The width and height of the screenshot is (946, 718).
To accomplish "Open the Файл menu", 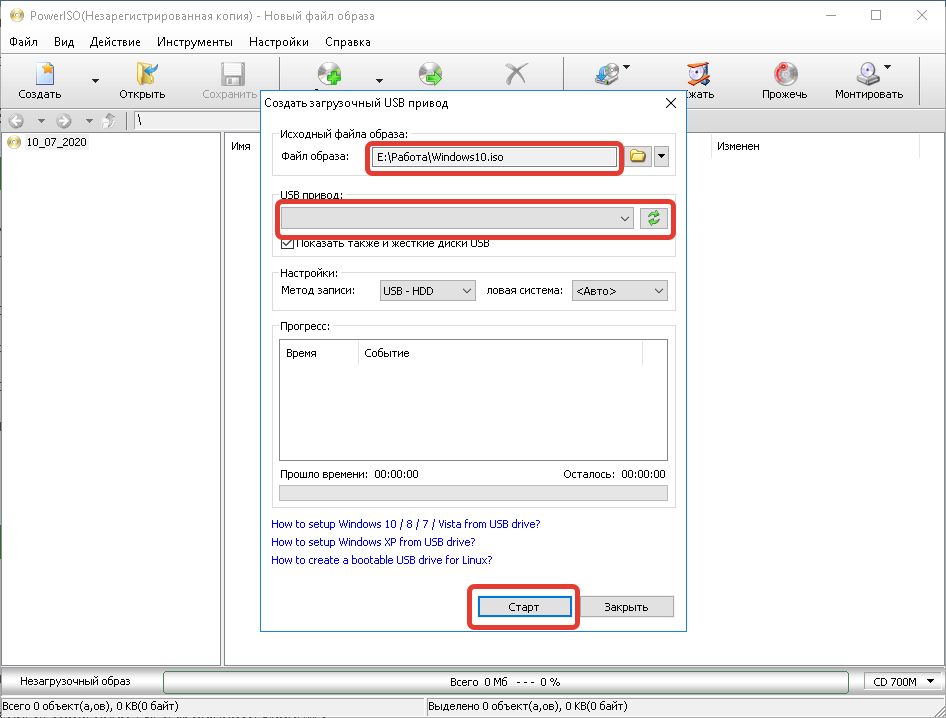I will 24,42.
